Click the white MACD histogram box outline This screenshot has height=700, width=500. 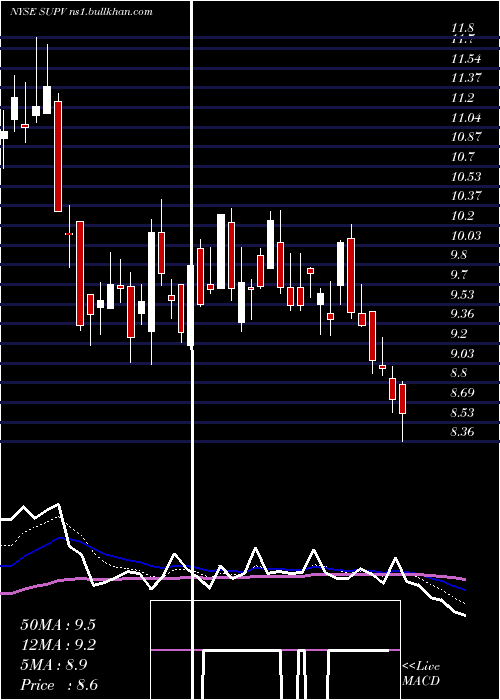click(x=275, y=650)
